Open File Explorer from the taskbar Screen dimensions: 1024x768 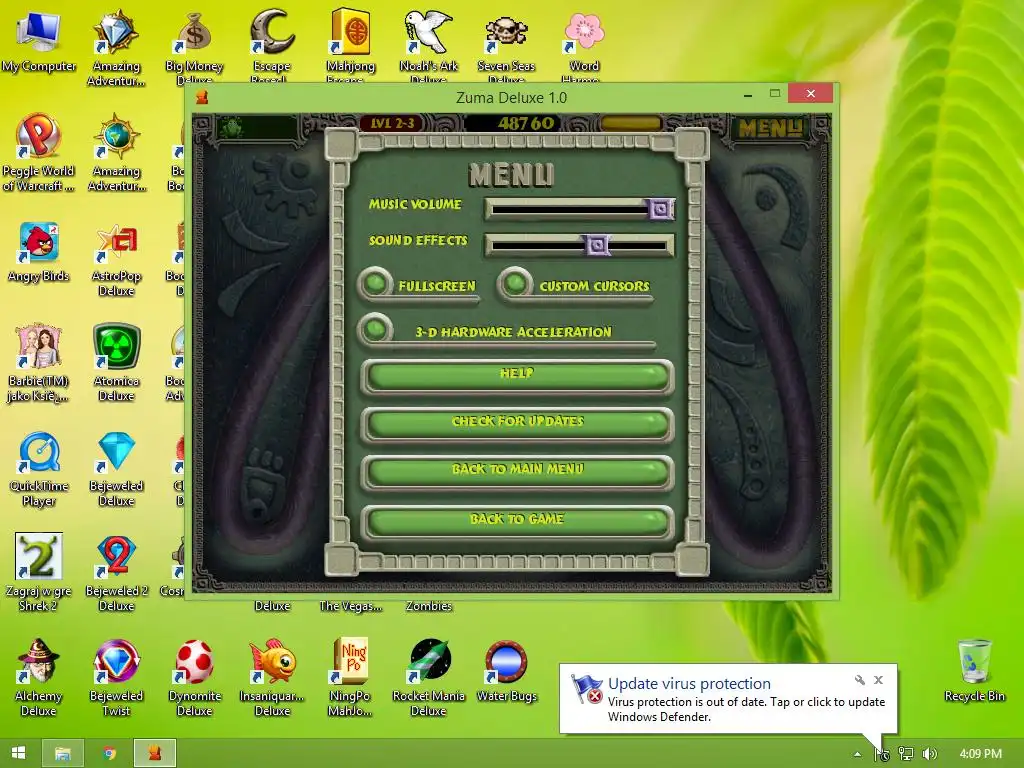tap(63, 753)
